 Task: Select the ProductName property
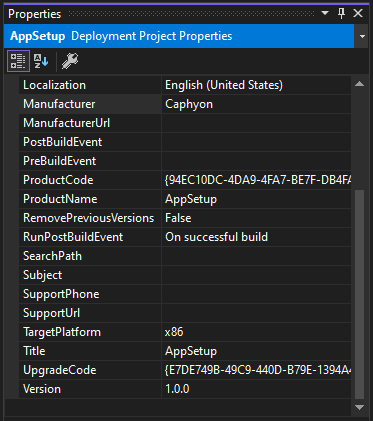point(90,199)
